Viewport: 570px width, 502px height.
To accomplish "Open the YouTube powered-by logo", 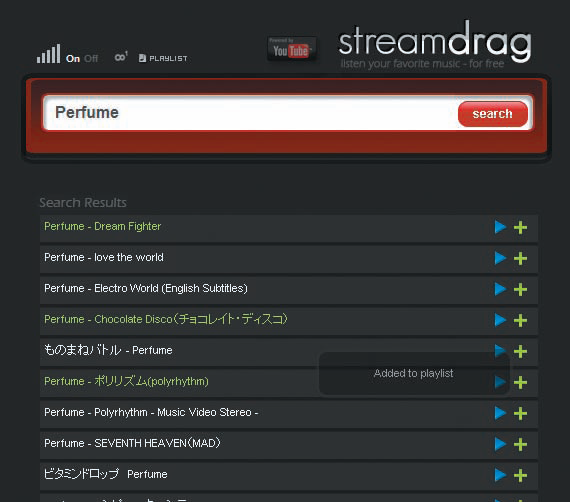I will [x=292, y=49].
